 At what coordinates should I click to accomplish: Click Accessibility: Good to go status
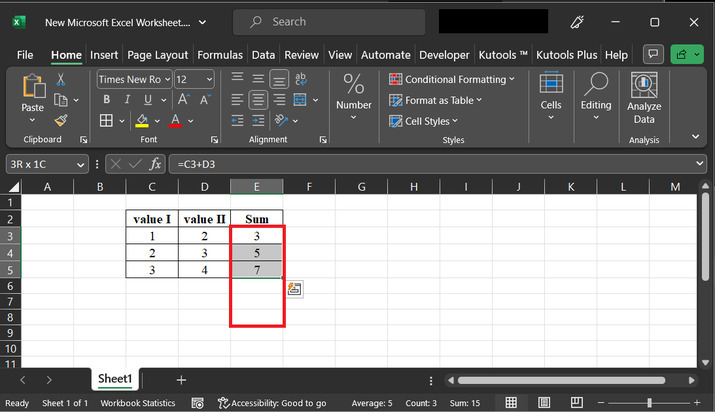[x=272, y=403]
